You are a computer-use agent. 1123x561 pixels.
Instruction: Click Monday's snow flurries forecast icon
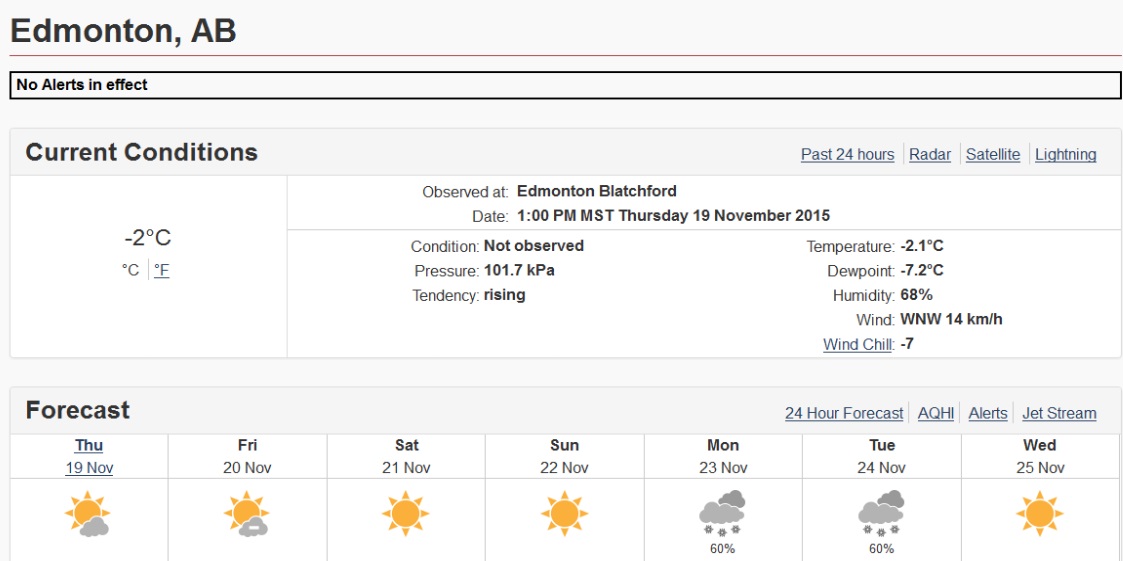pyautogui.click(x=722, y=512)
